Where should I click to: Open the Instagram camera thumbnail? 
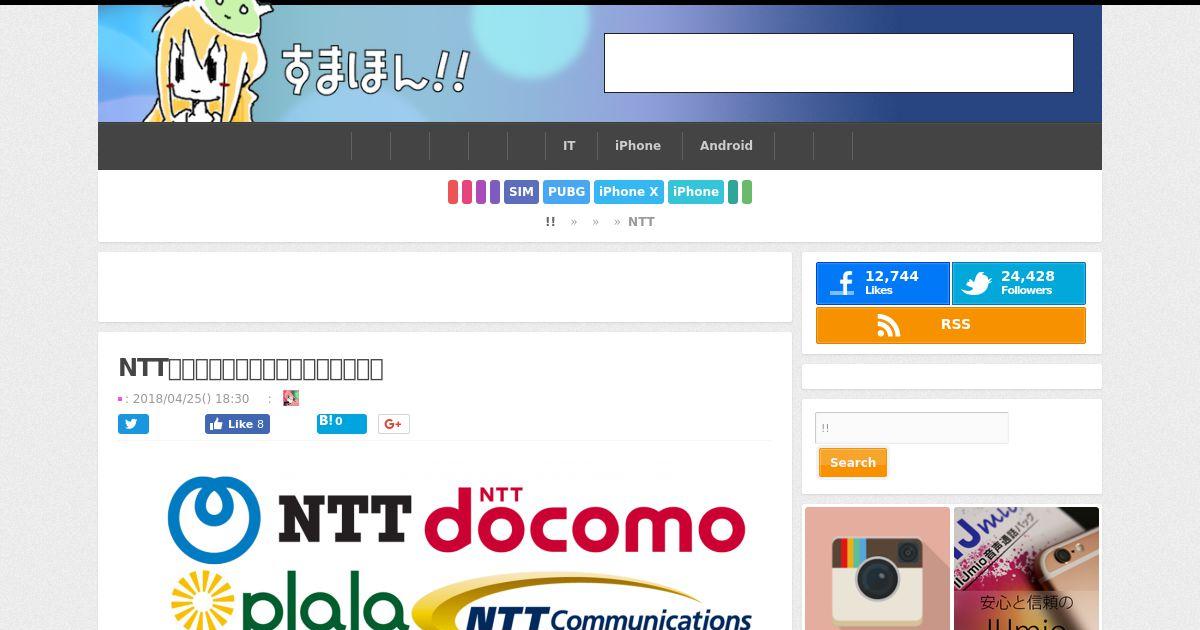tap(877, 568)
